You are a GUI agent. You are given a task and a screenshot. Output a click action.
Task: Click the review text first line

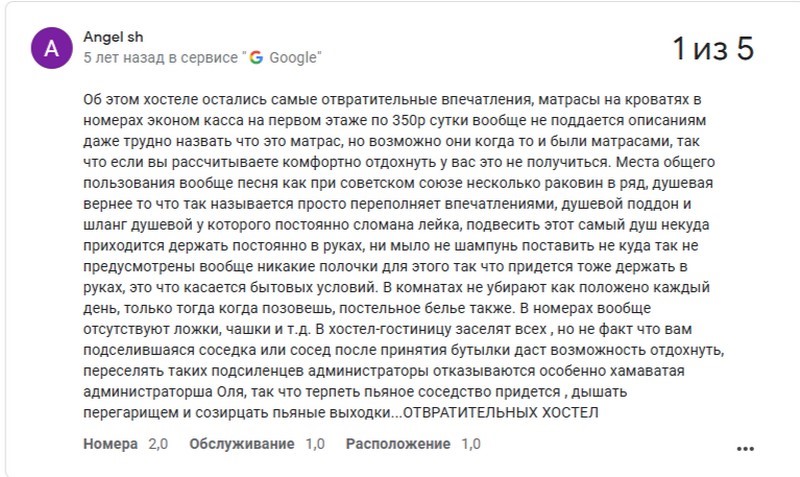coord(392,99)
